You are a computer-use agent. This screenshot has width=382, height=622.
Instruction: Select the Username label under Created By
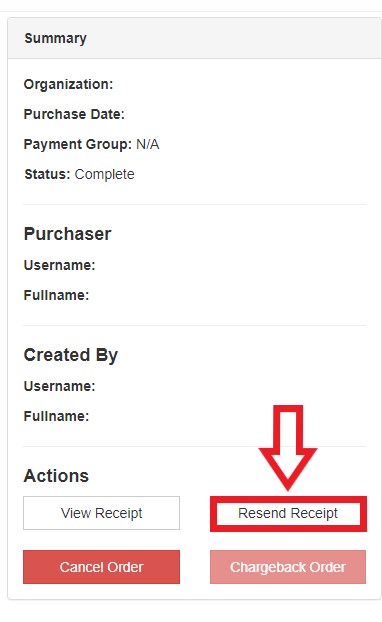click(x=60, y=386)
